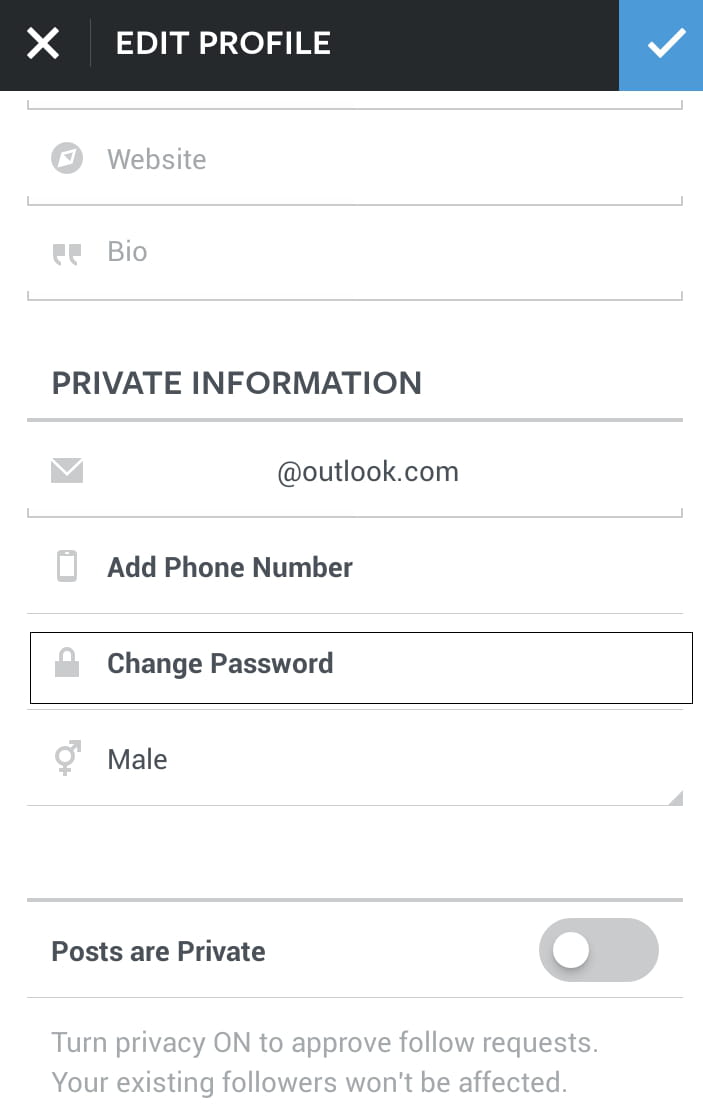Tap the padlock icon

coord(67,663)
